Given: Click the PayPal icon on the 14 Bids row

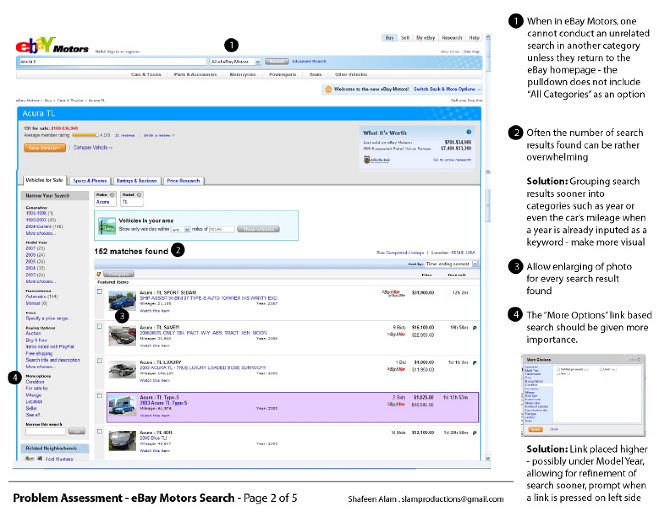Looking at the screenshot, I should (475, 433).
